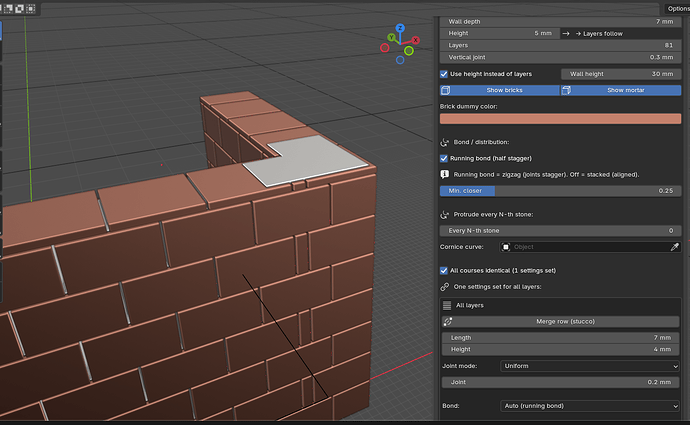This screenshot has height=425, width=690.
Task: Click the link icon on Merge row (stucco)
Action: 448,322
